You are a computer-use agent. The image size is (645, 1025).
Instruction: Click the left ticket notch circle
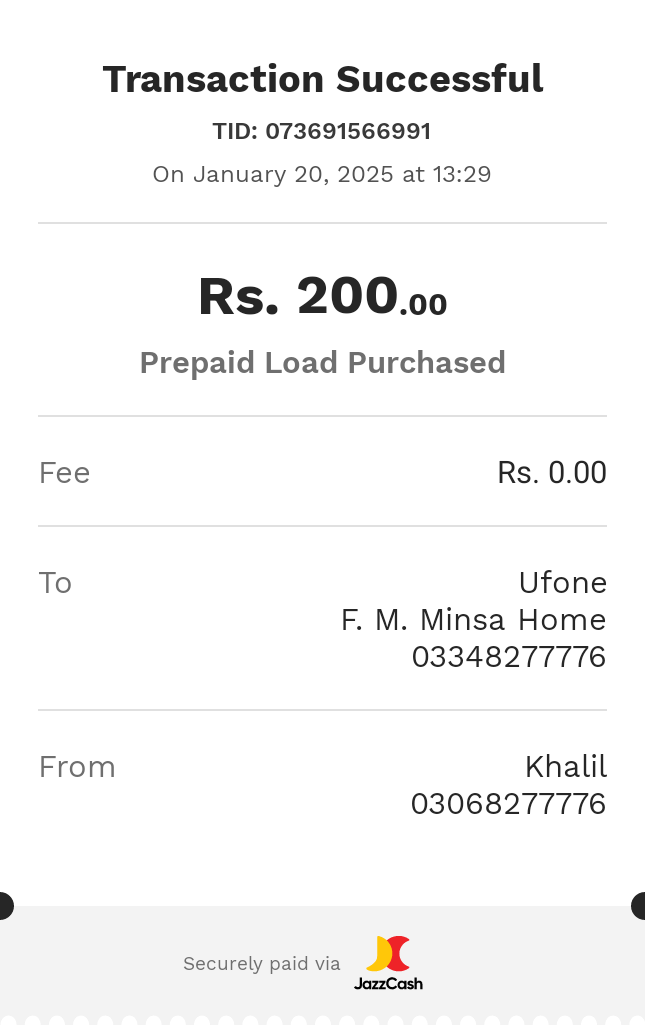point(4,906)
